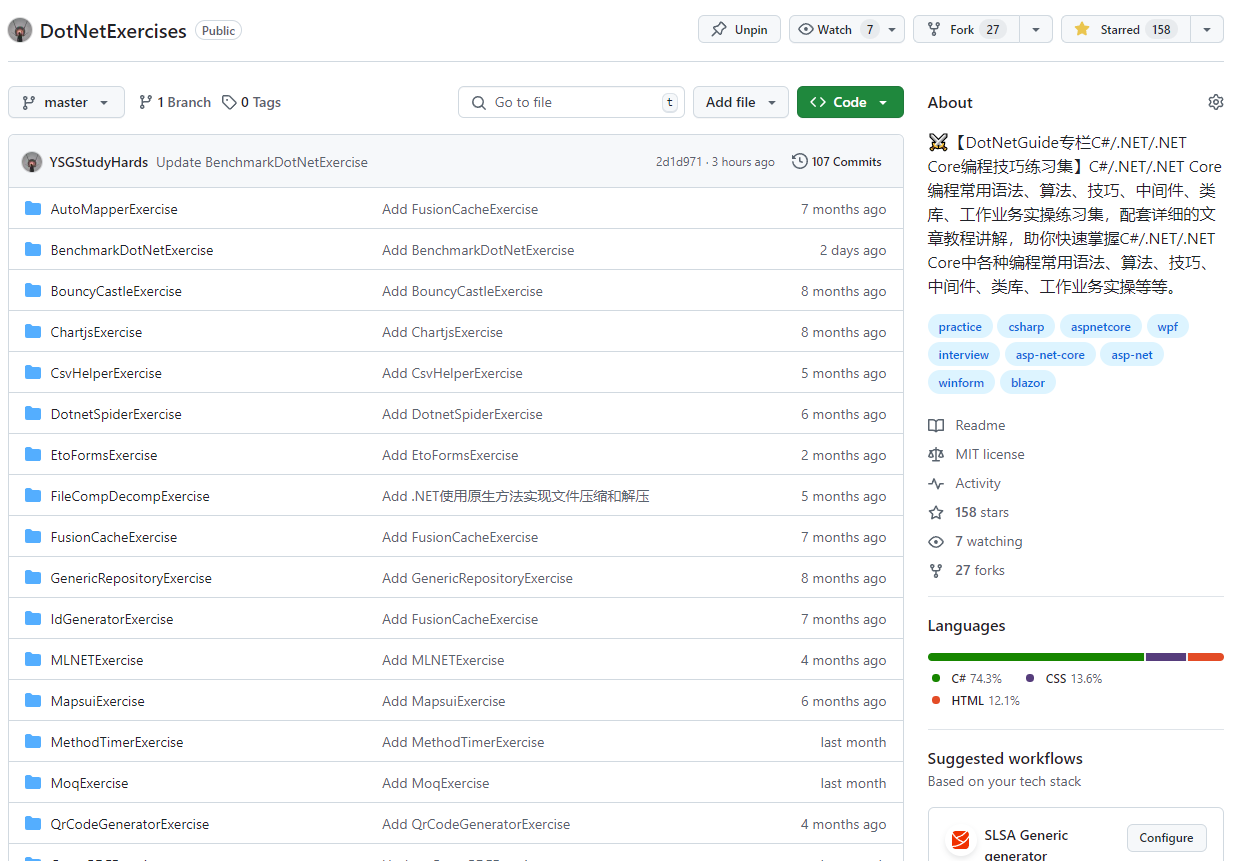Open the 0 Tags list
Viewport: 1243px width, 861px height.
[252, 102]
